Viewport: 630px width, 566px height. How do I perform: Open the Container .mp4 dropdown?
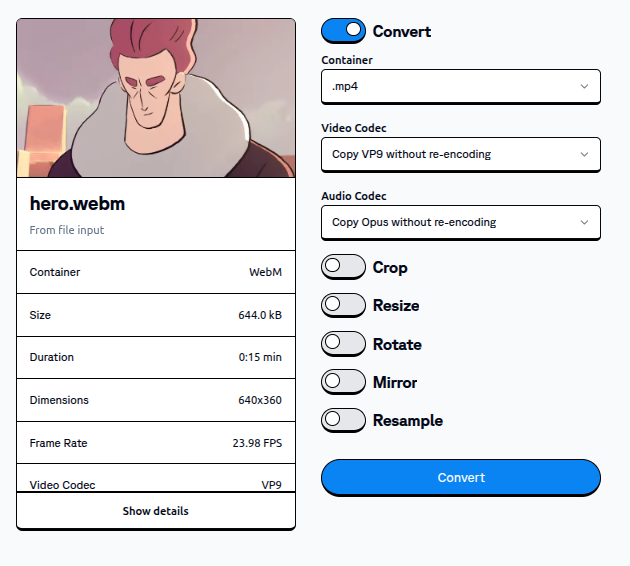(x=460, y=86)
